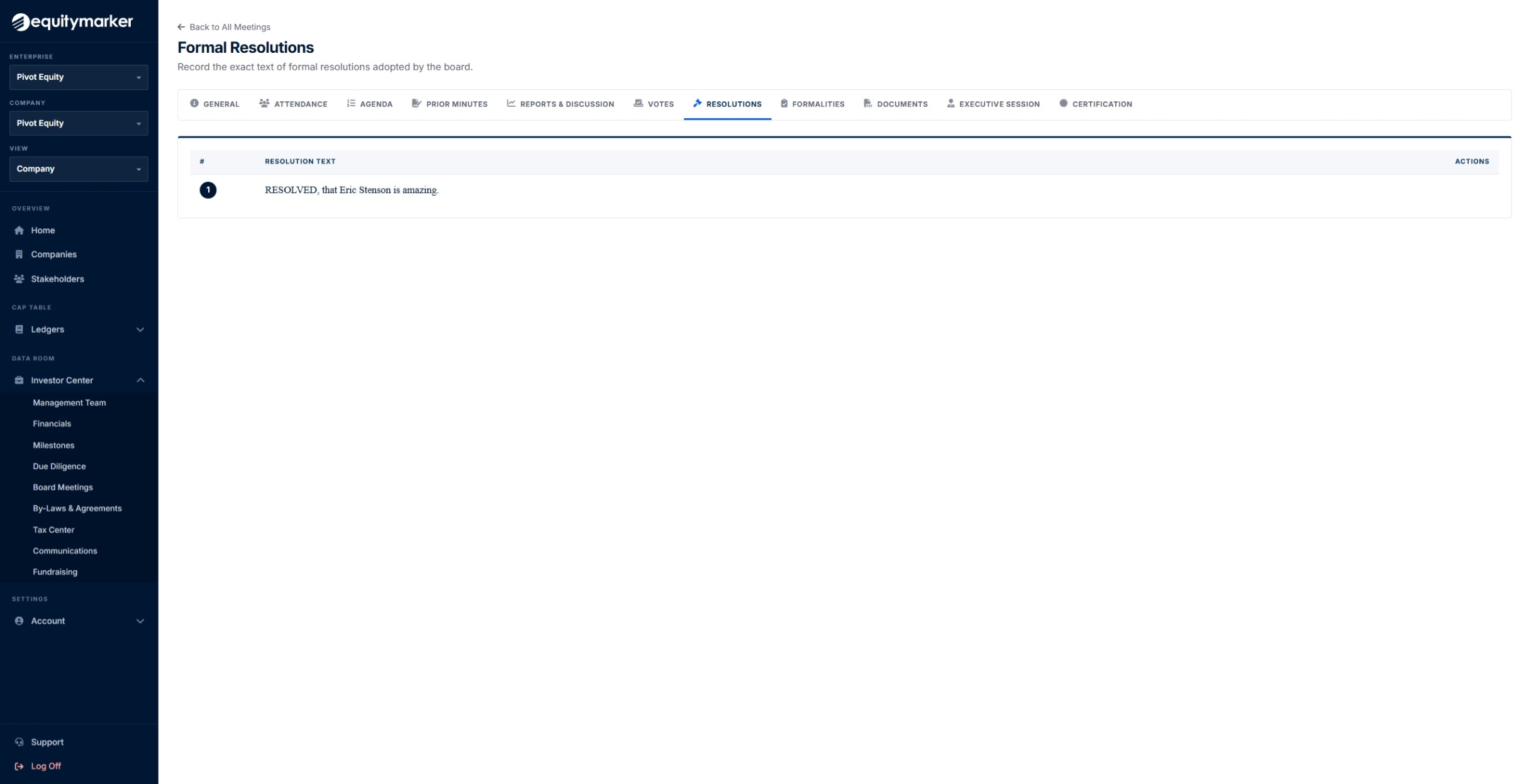Viewport: 1531px width, 784px height.
Task: Switch to the Attendance tab
Action: tap(293, 104)
